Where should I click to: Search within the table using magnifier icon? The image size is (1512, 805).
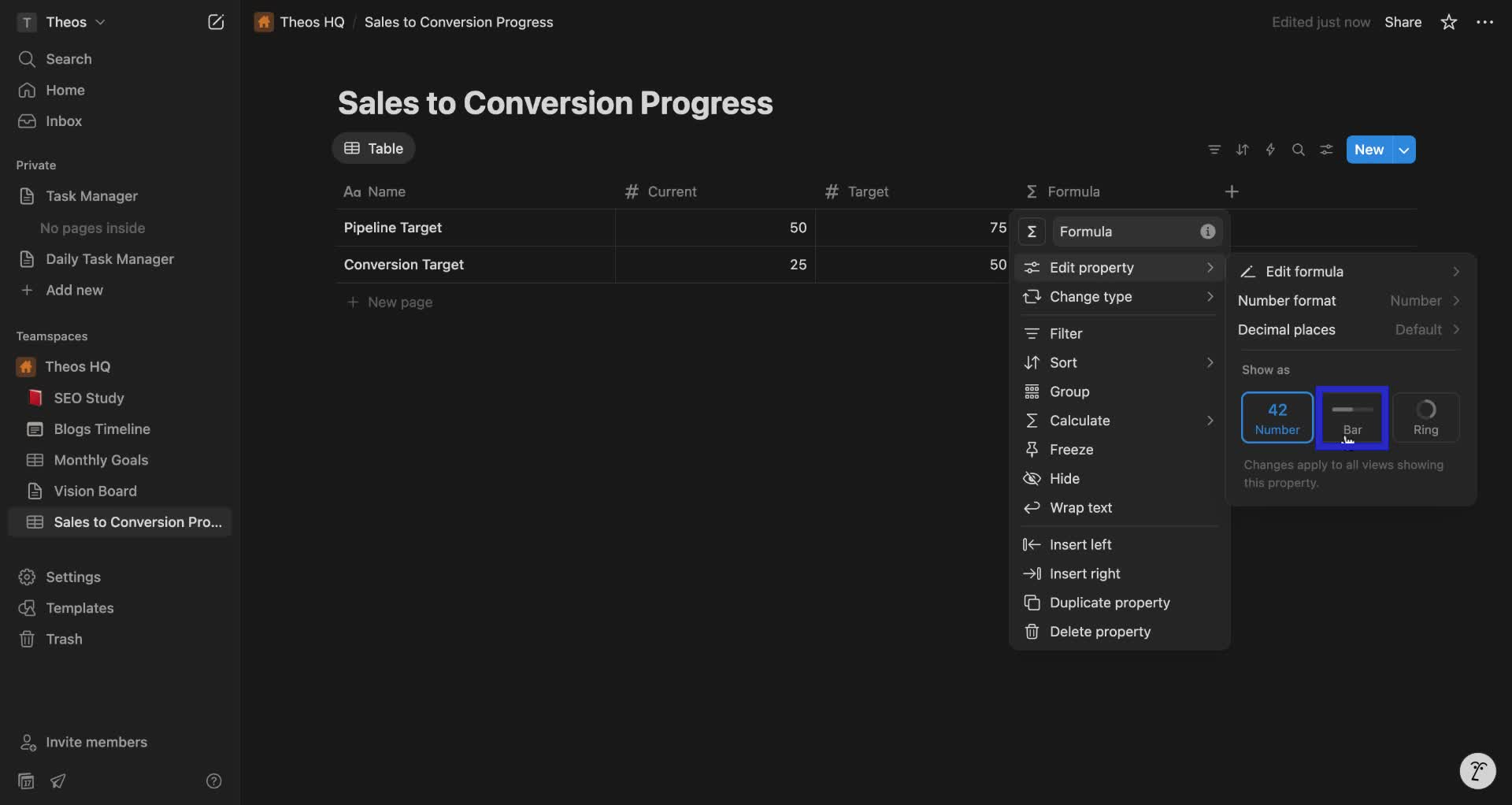[x=1299, y=150]
